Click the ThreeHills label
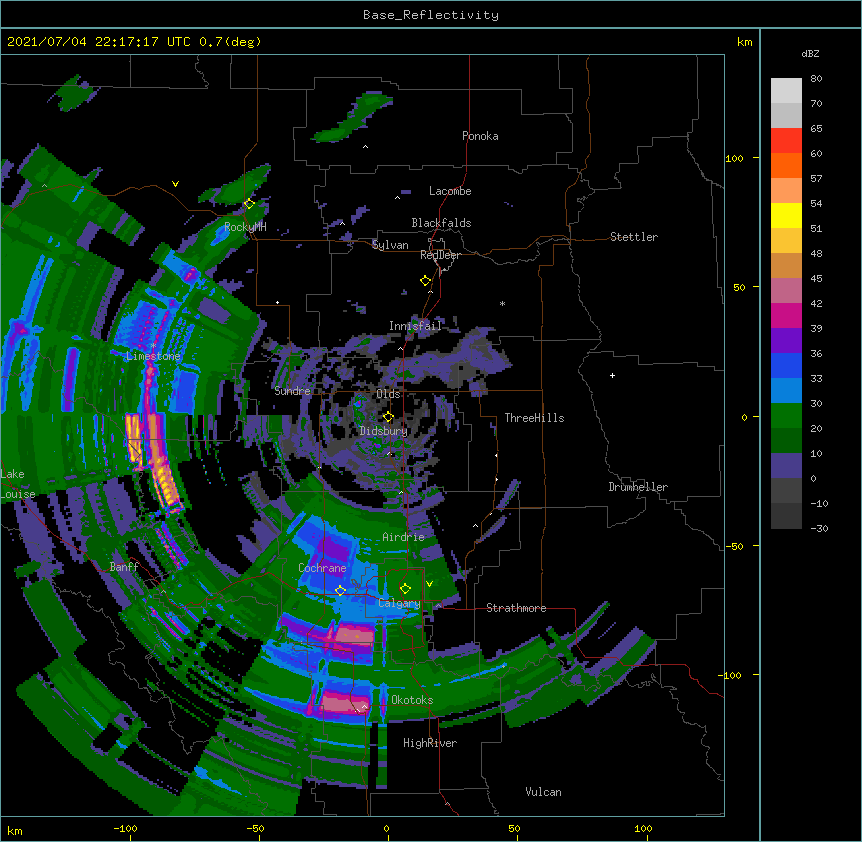This screenshot has width=862, height=842. (534, 418)
